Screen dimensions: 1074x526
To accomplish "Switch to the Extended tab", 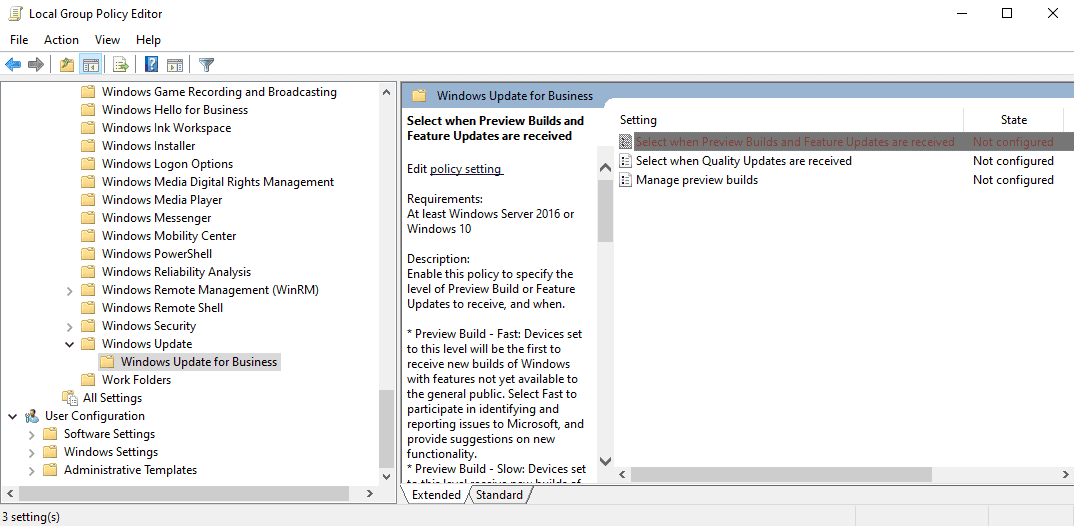I will [436, 494].
